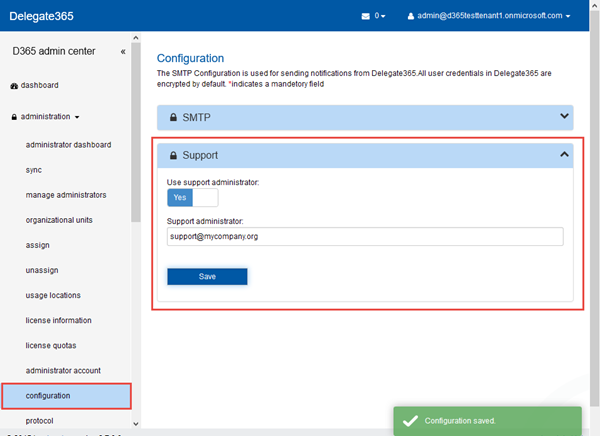
Task: Go to manage administrators page
Action: 66,195
